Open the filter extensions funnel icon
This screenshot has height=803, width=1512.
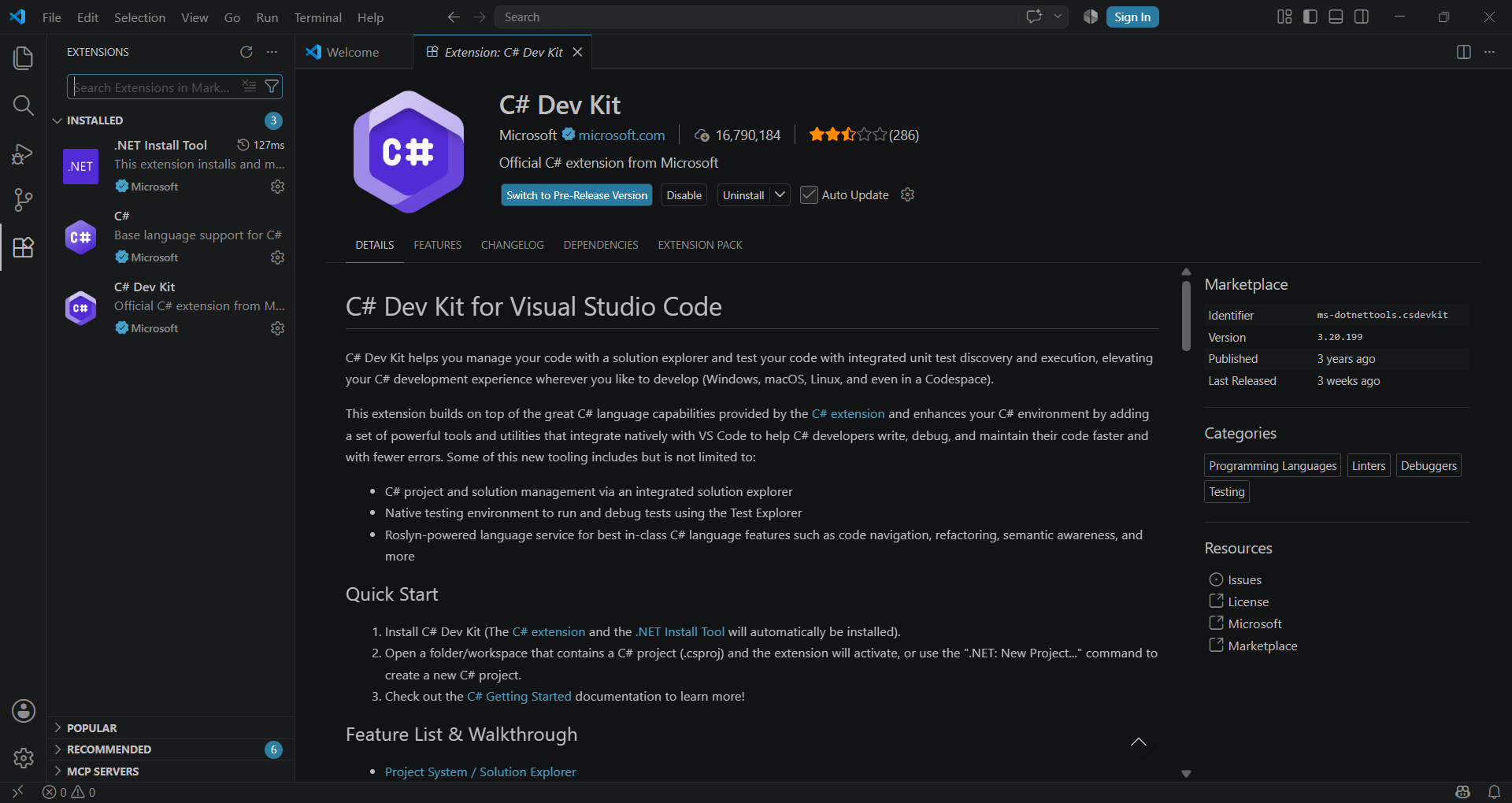(x=272, y=87)
